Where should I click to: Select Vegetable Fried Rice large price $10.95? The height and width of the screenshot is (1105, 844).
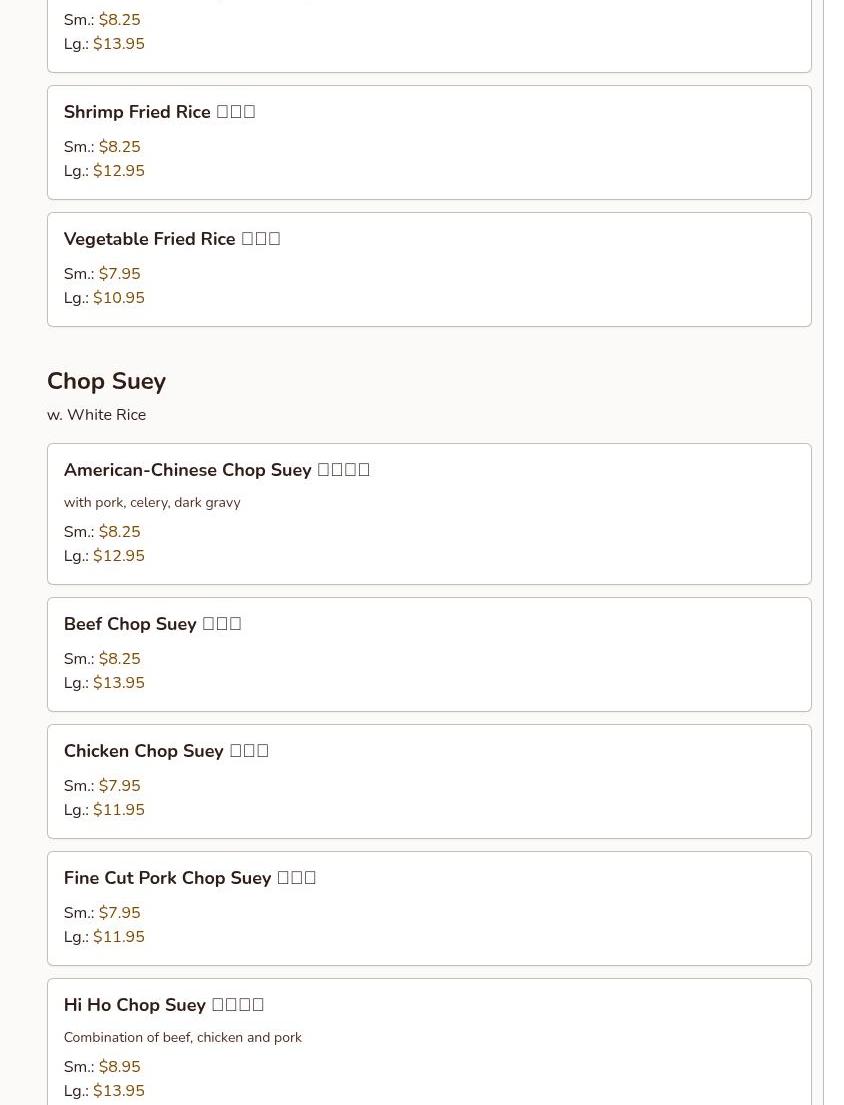118,298
